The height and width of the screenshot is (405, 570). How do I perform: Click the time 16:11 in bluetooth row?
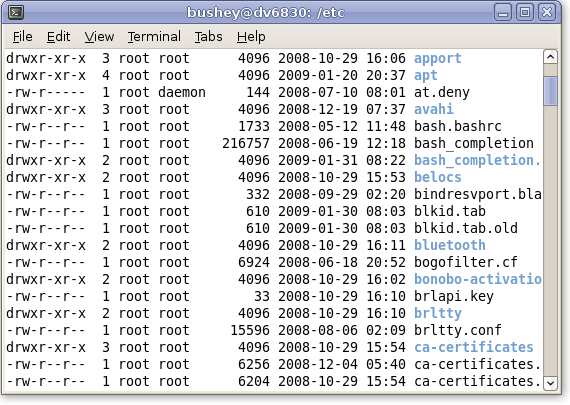tap(386, 245)
